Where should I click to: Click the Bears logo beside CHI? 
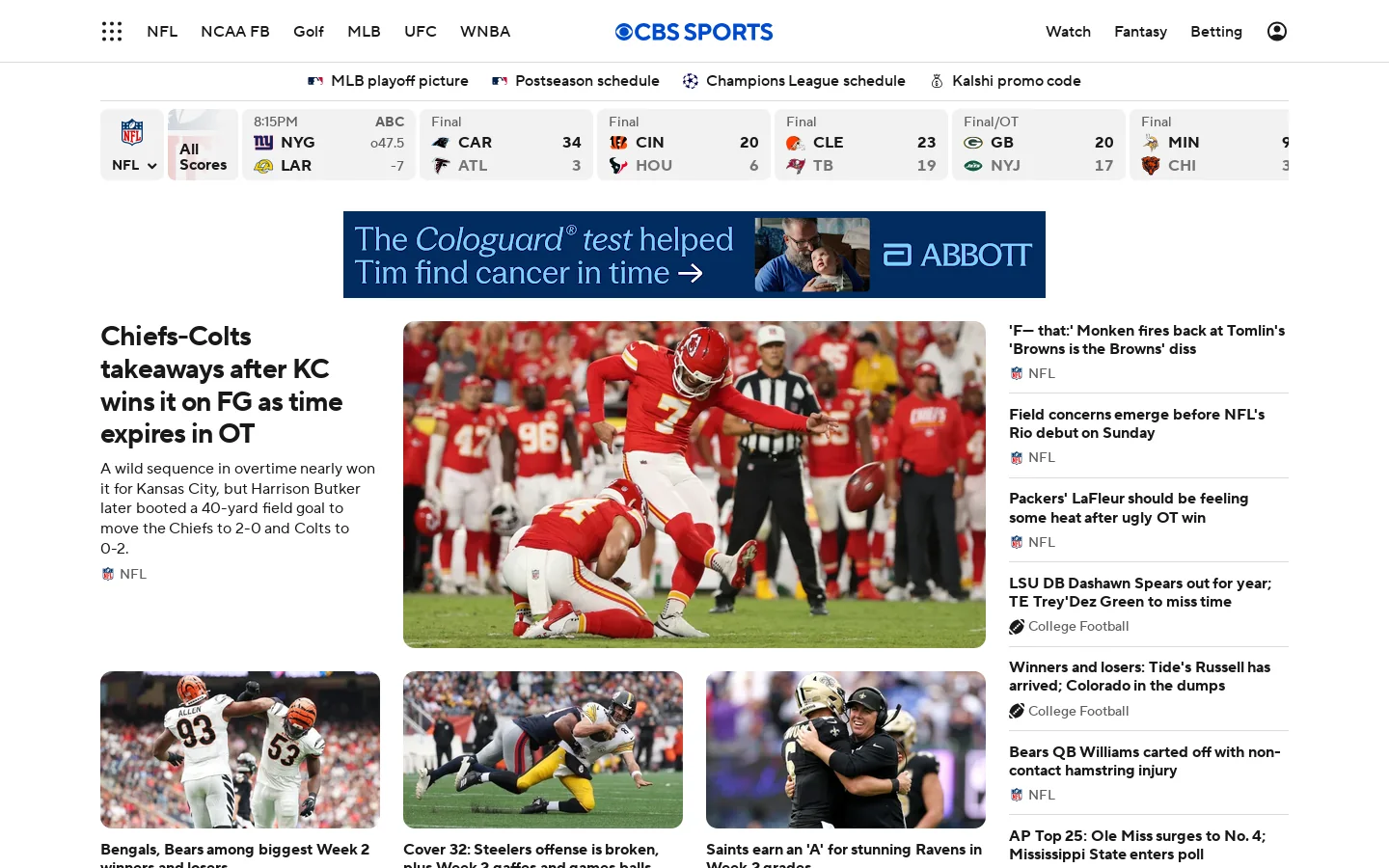point(1151,166)
